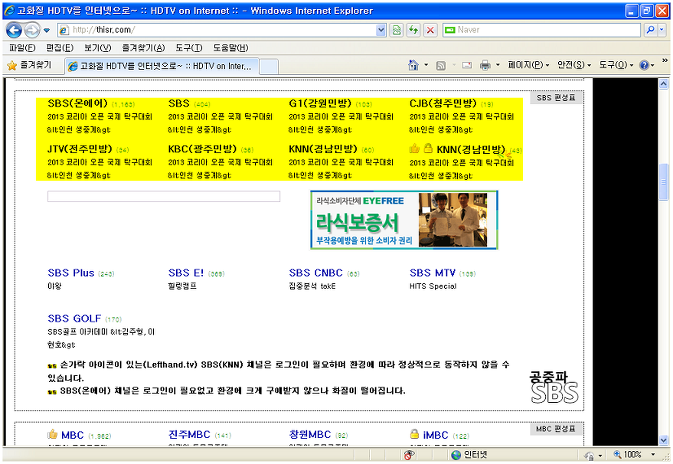Screen dimensions: 673x464
Task: Click the thumbs-up icon beside MBC
Action: click(x=52, y=434)
